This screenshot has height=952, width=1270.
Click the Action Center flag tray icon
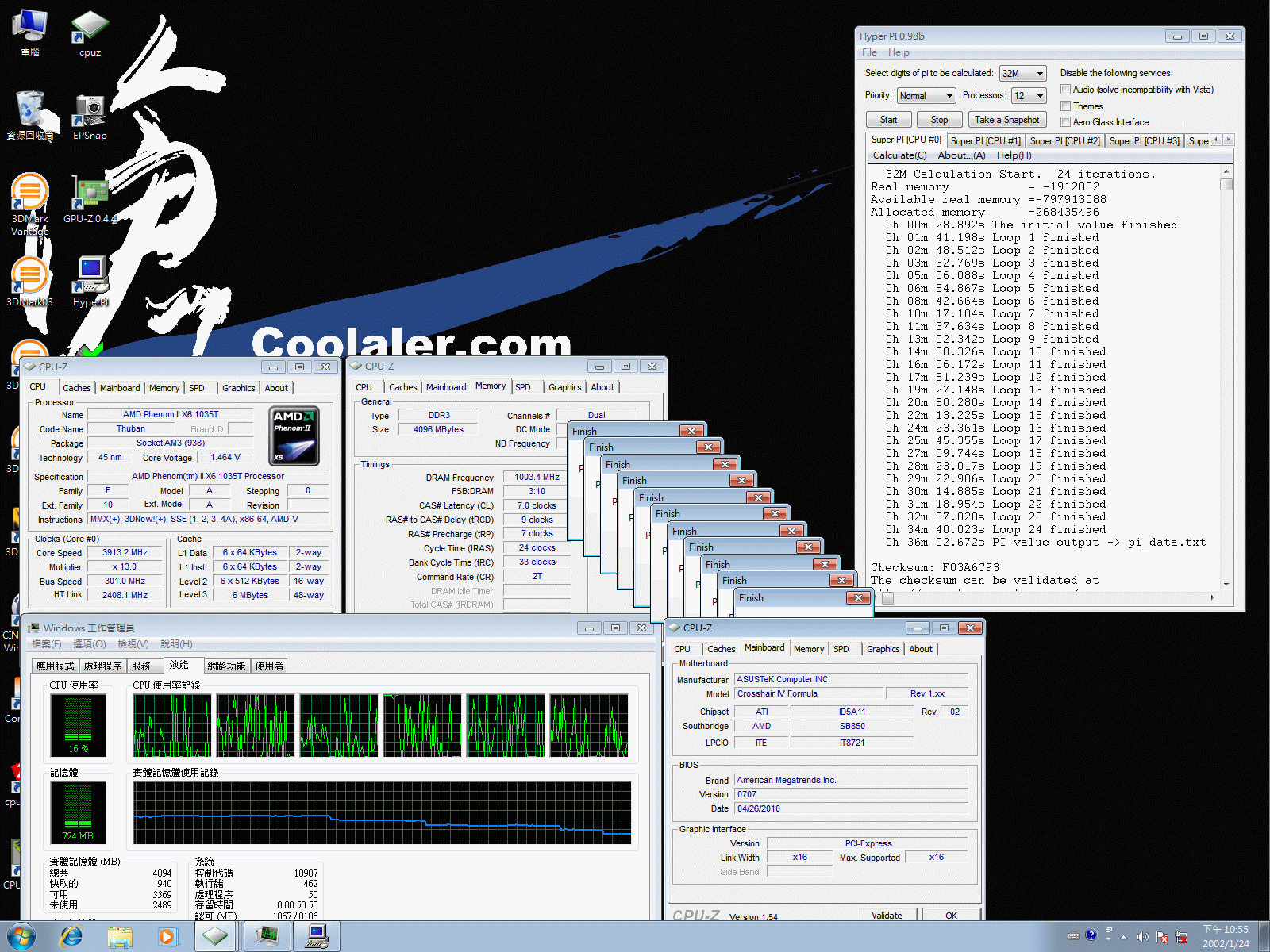coord(1162,937)
